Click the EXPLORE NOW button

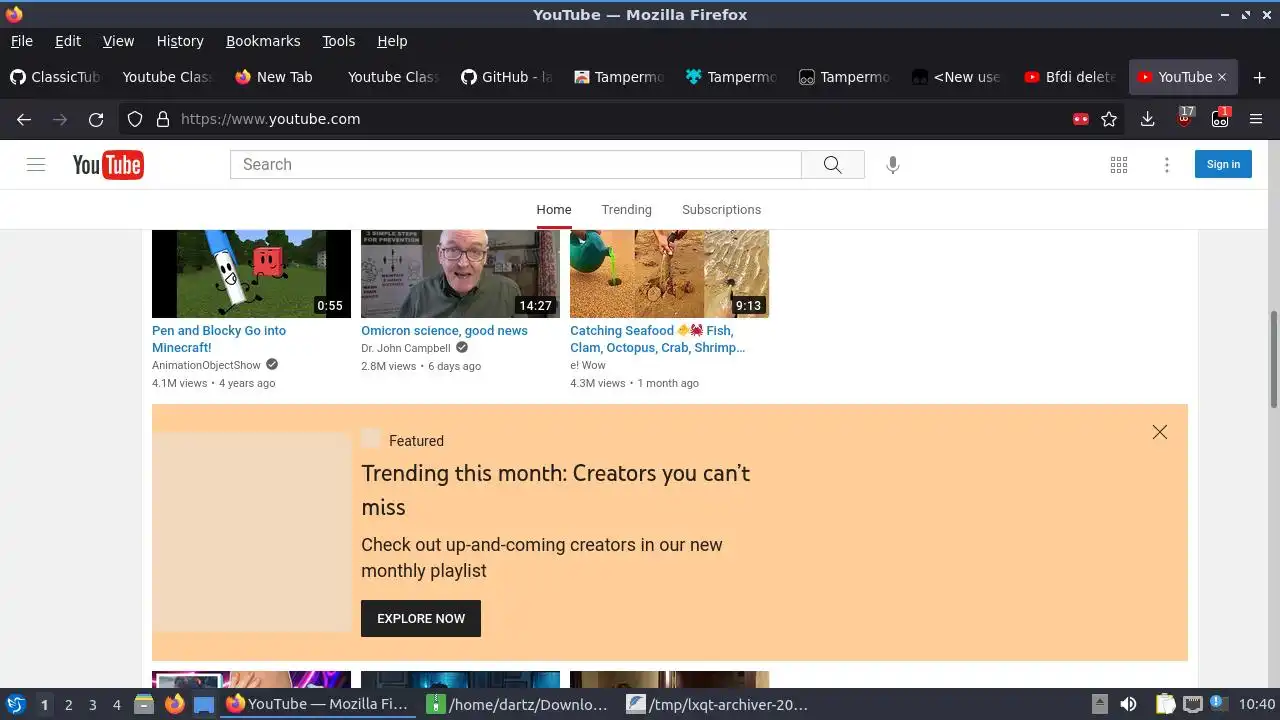(421, 618)
